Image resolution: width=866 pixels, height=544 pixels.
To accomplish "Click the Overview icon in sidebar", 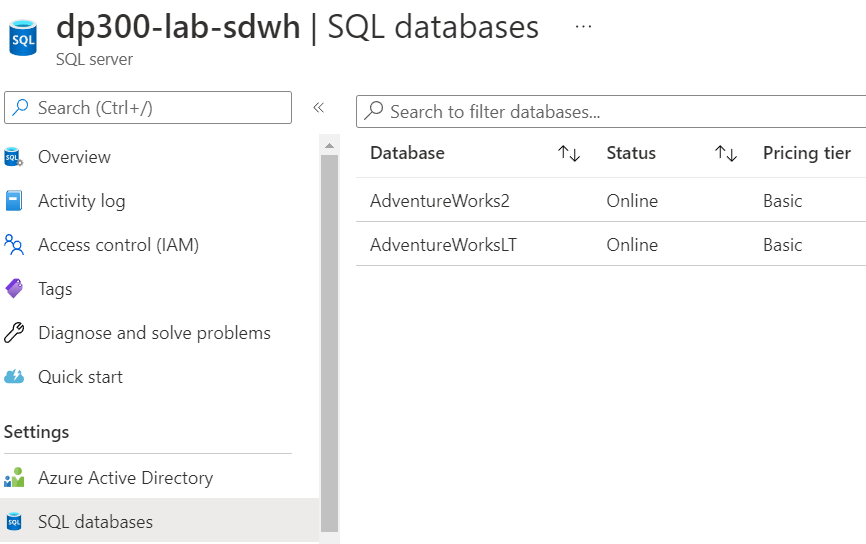I will (x=14, y=157).
